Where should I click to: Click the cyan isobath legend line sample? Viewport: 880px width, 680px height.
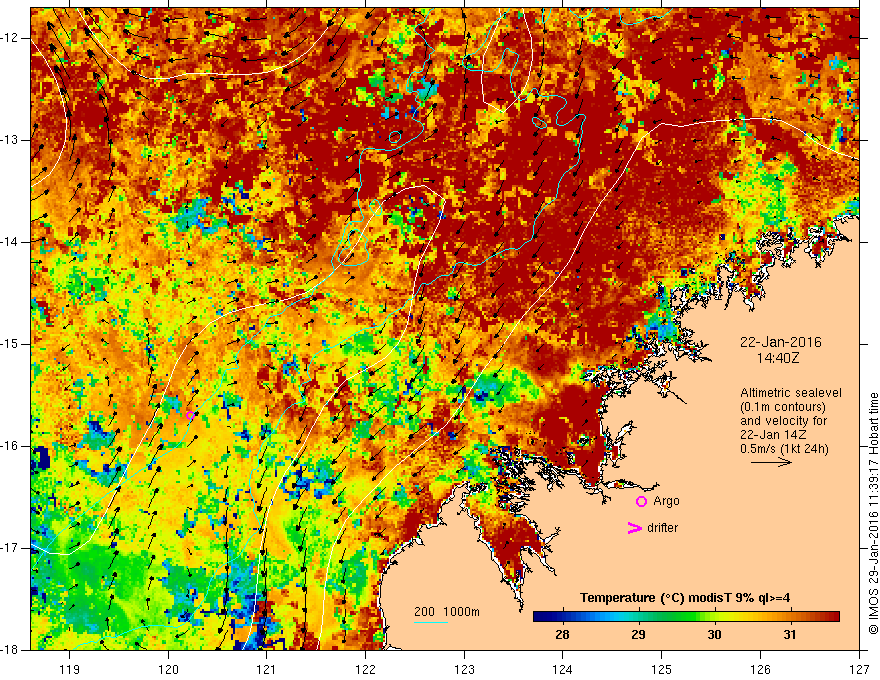pos(431,622)
